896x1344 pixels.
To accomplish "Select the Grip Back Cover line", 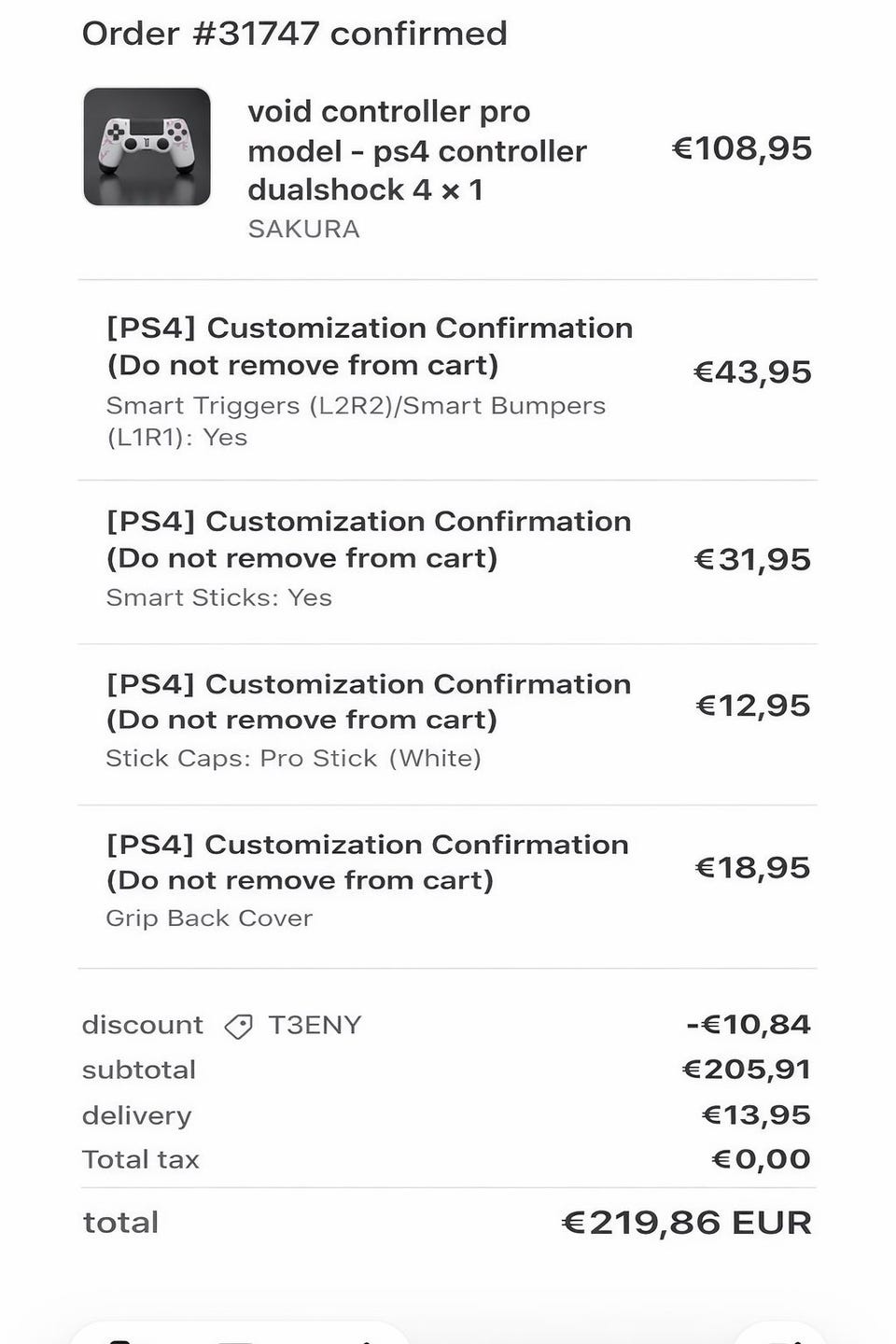I will [x=209, y=918].
